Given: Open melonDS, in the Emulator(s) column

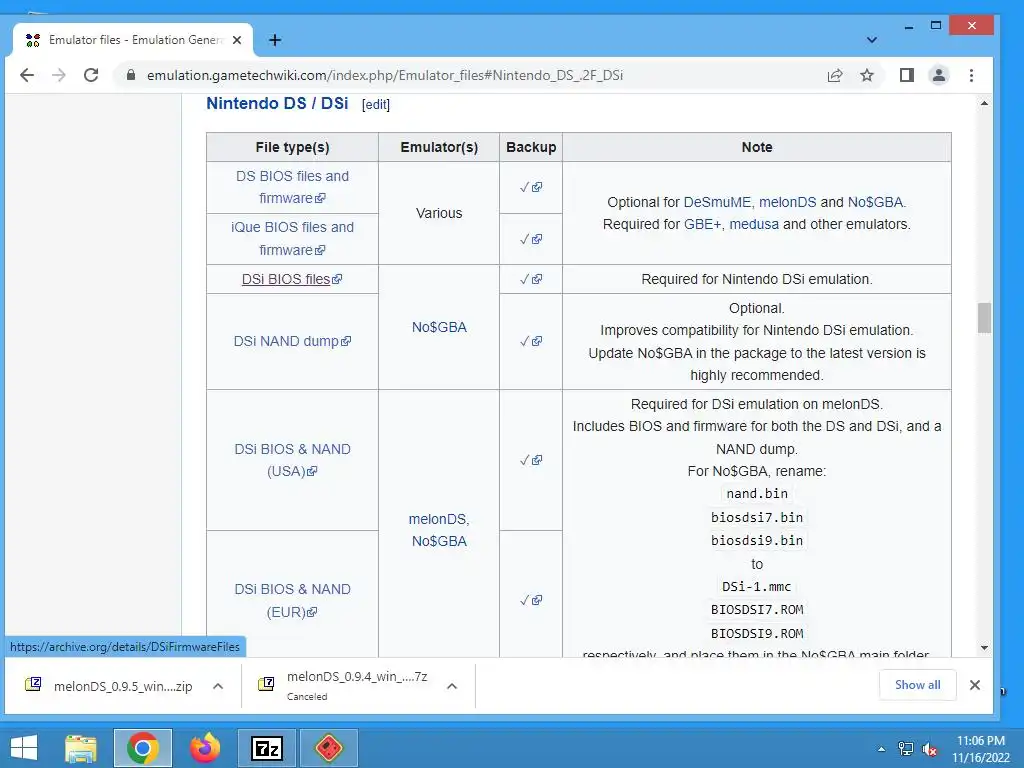Looking at the screenshot, I should pyautogui.click(x=439, y=519).
